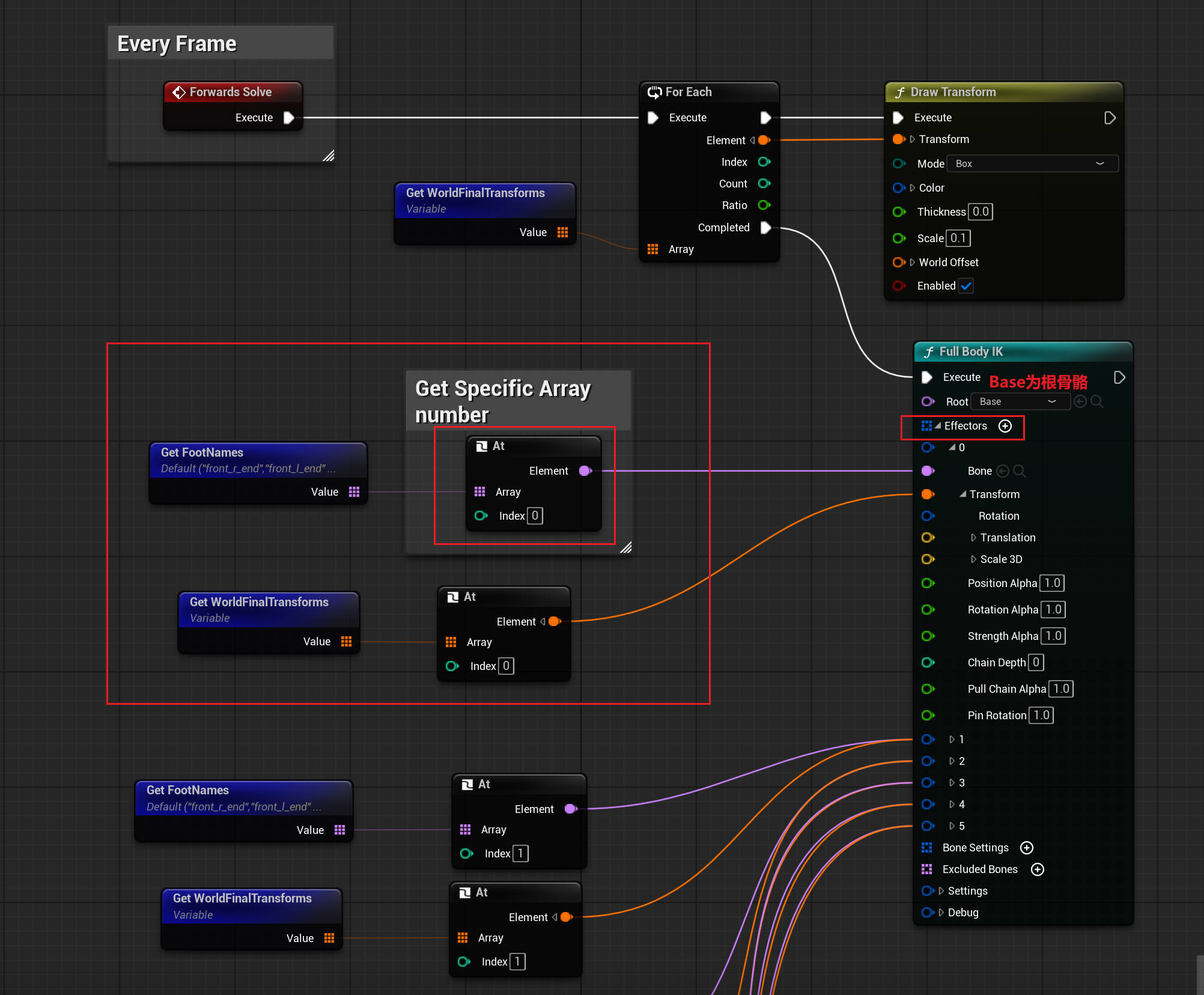Click the search icon next to Root Base

(1097, 401)
